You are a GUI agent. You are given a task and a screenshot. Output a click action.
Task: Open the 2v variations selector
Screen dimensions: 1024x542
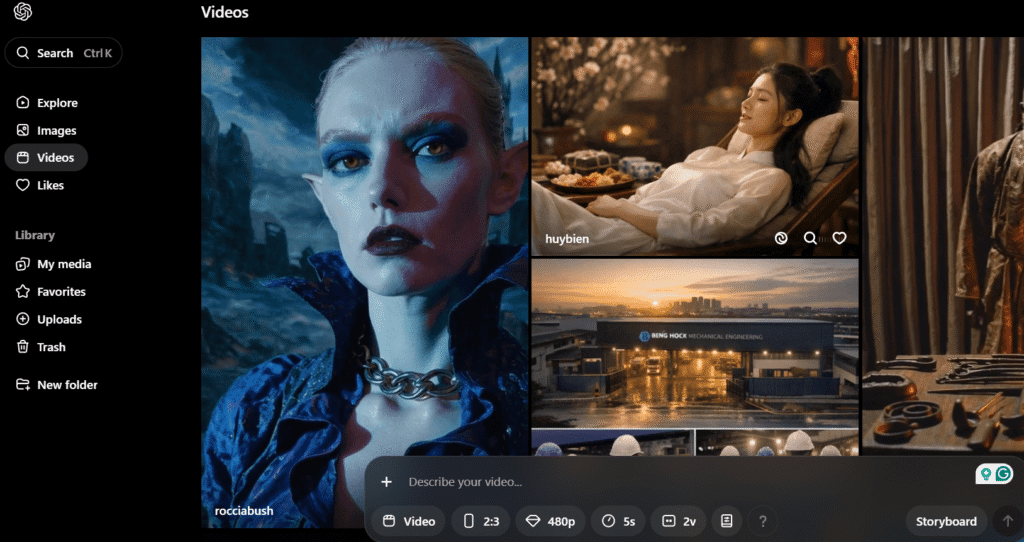point(679,521)
